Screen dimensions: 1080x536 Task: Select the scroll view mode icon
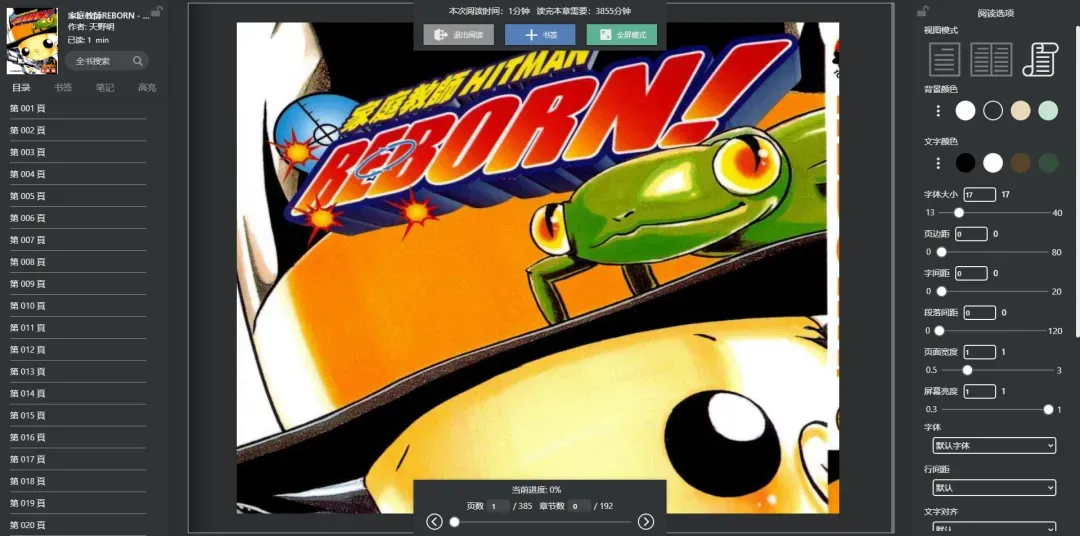click(1040, 59)
